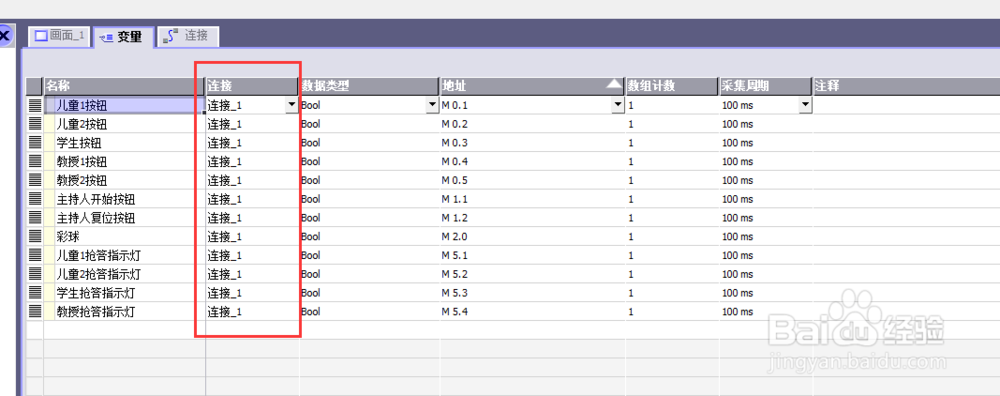The width and height of the screenshot is (1000, 396).
Task: Select row icon for 学生按钮
Action: 35,143
